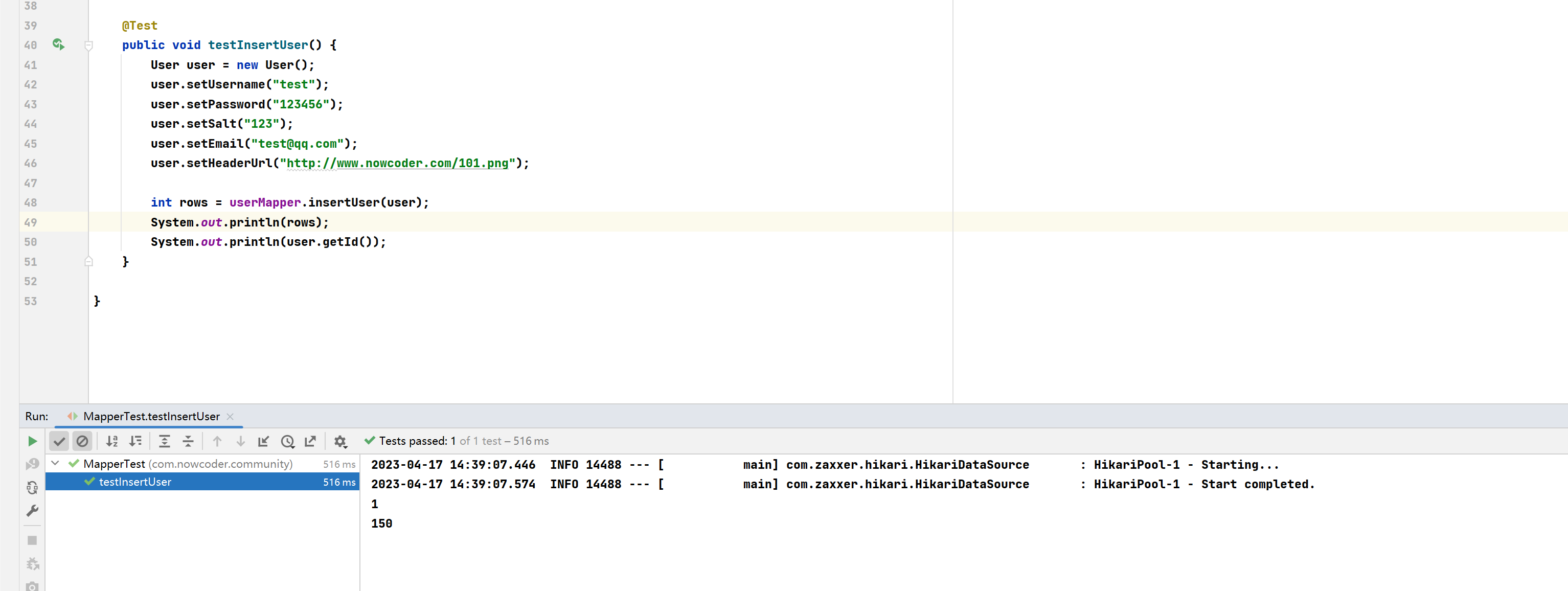Click the fold end marker beside the closing brace
1568x591 pixels.
88,261
